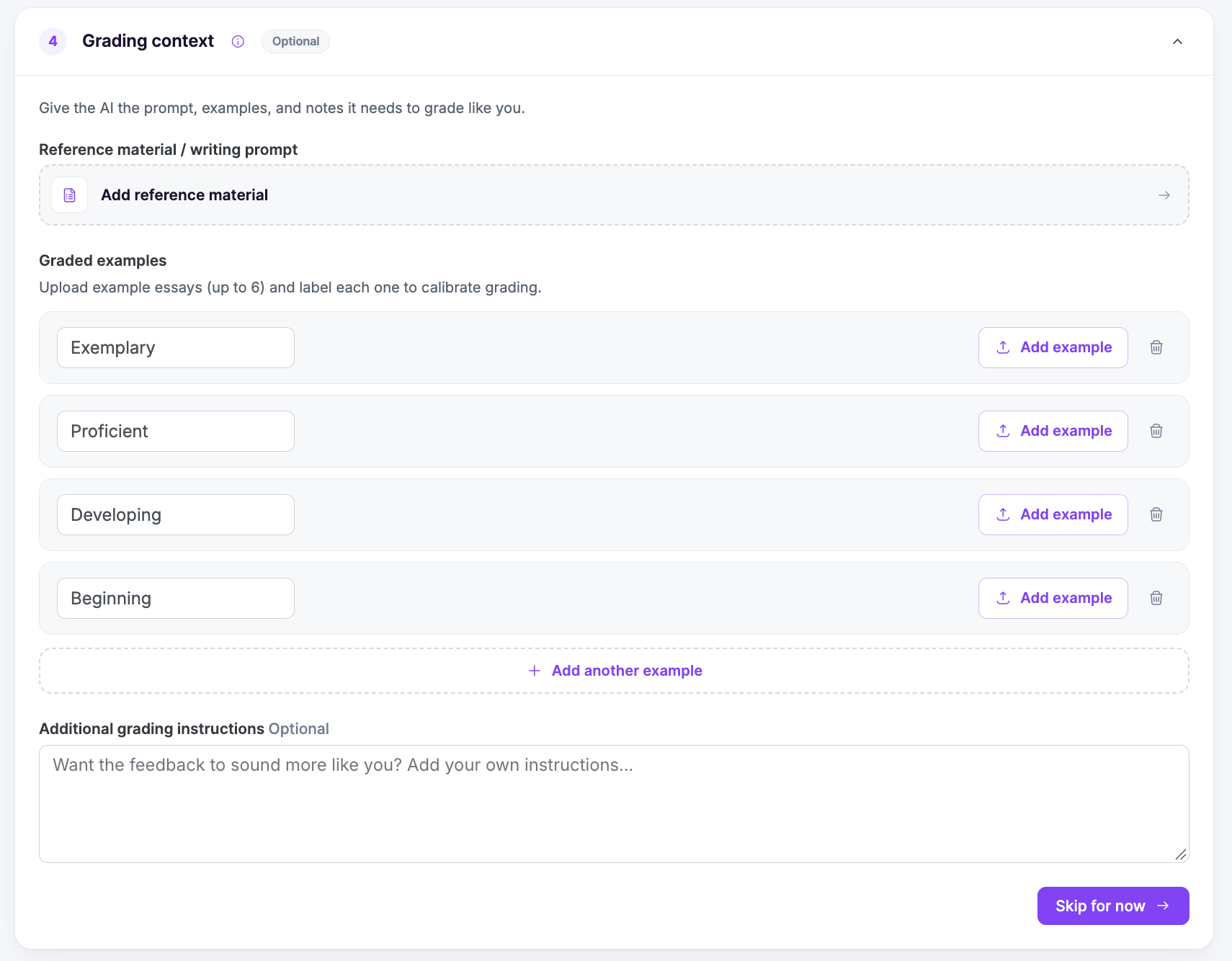Click the Additional grading instructions text area
Screen dimensions: 1232x961
tap(614, 804)
